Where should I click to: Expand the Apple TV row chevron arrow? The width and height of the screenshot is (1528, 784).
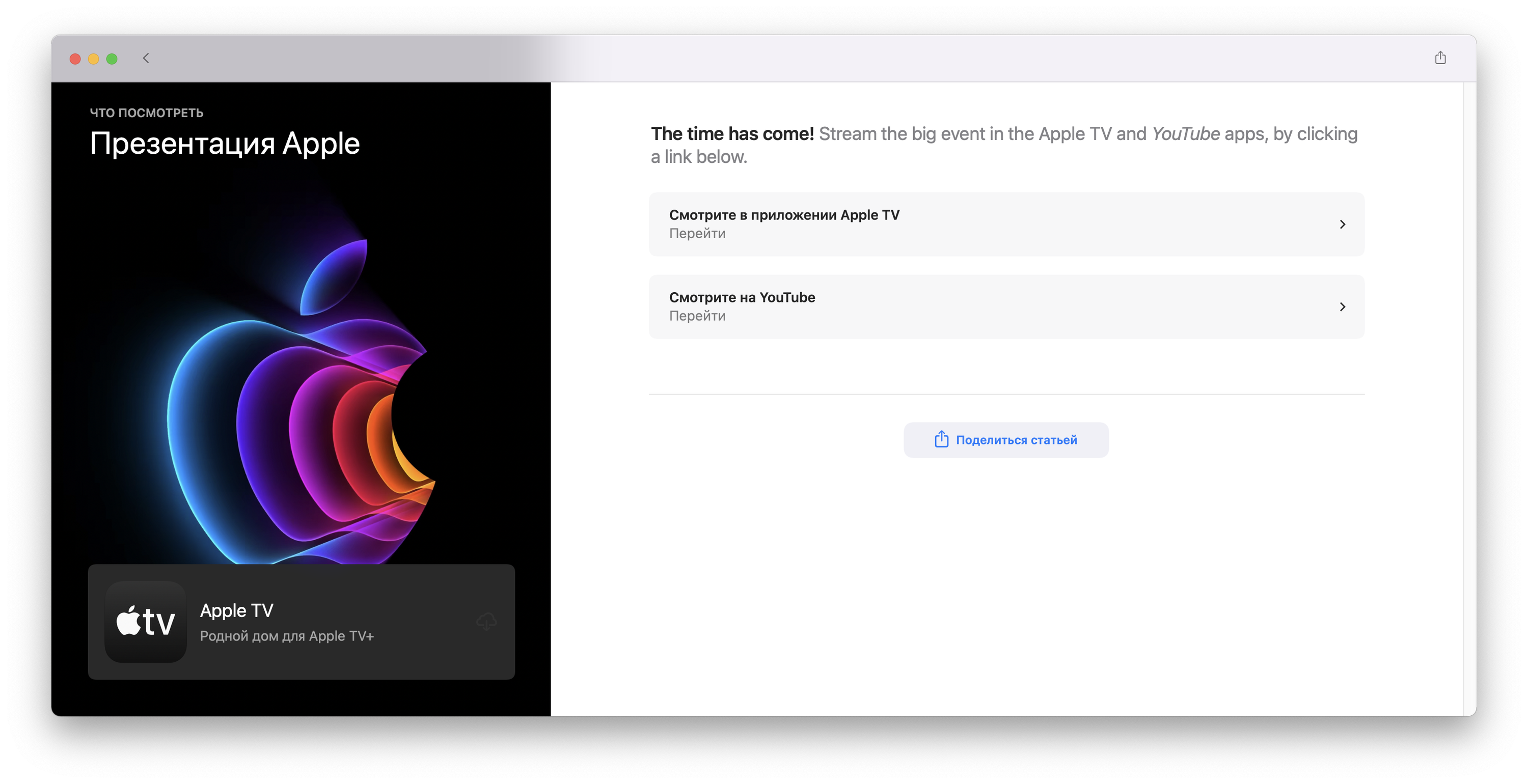[x=1342, y=224]
